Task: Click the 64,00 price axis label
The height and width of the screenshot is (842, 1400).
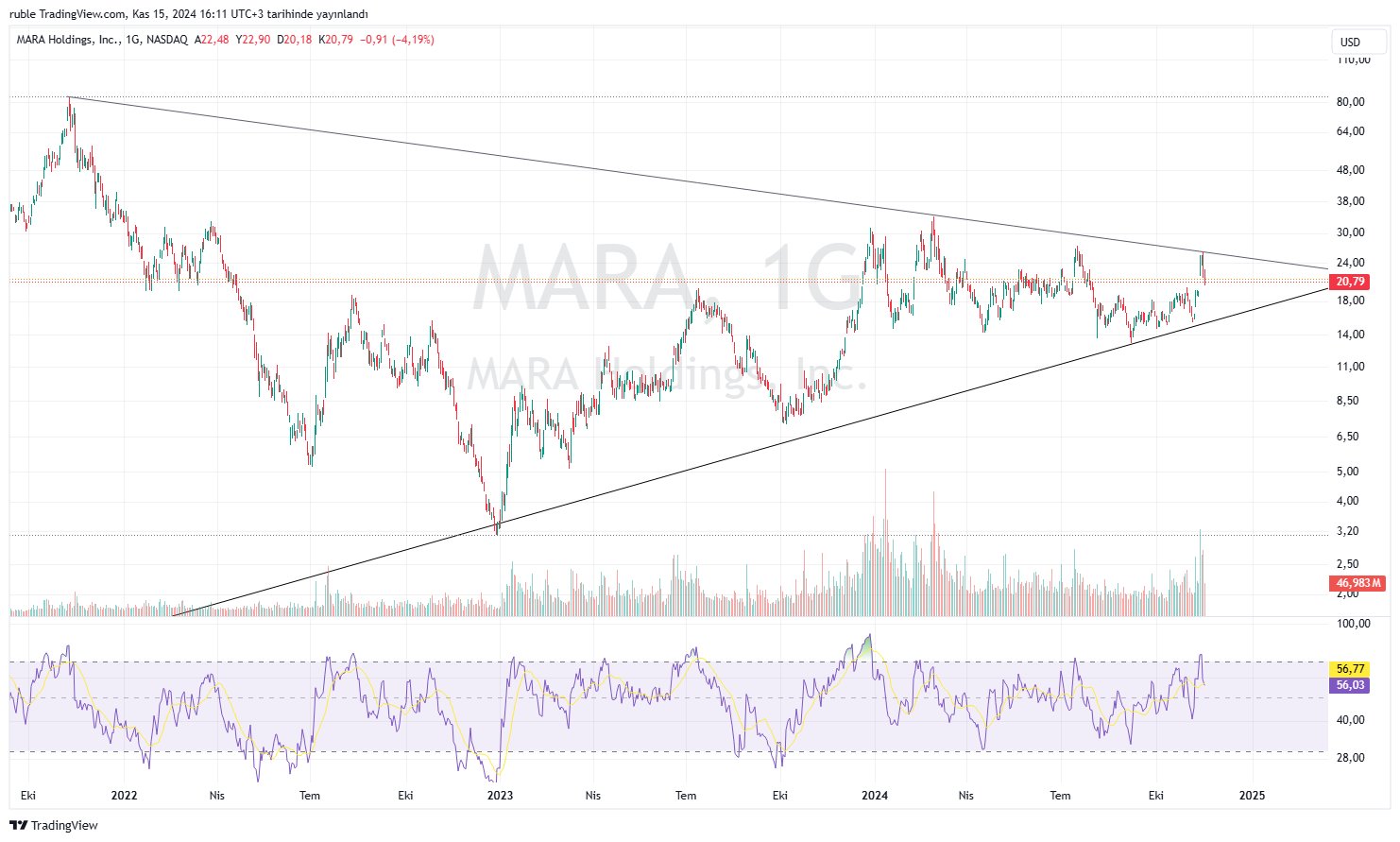Action: [x=1351, y=131]
